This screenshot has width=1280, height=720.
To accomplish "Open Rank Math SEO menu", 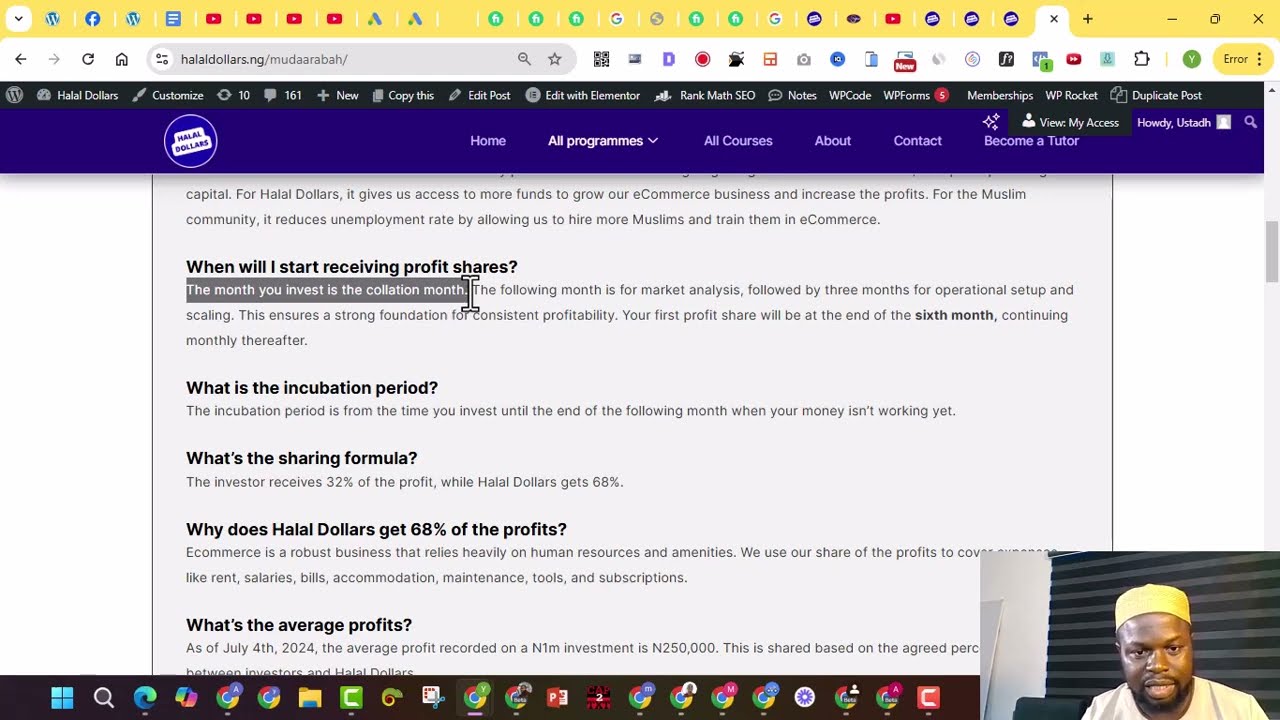I will pos(705,95).
